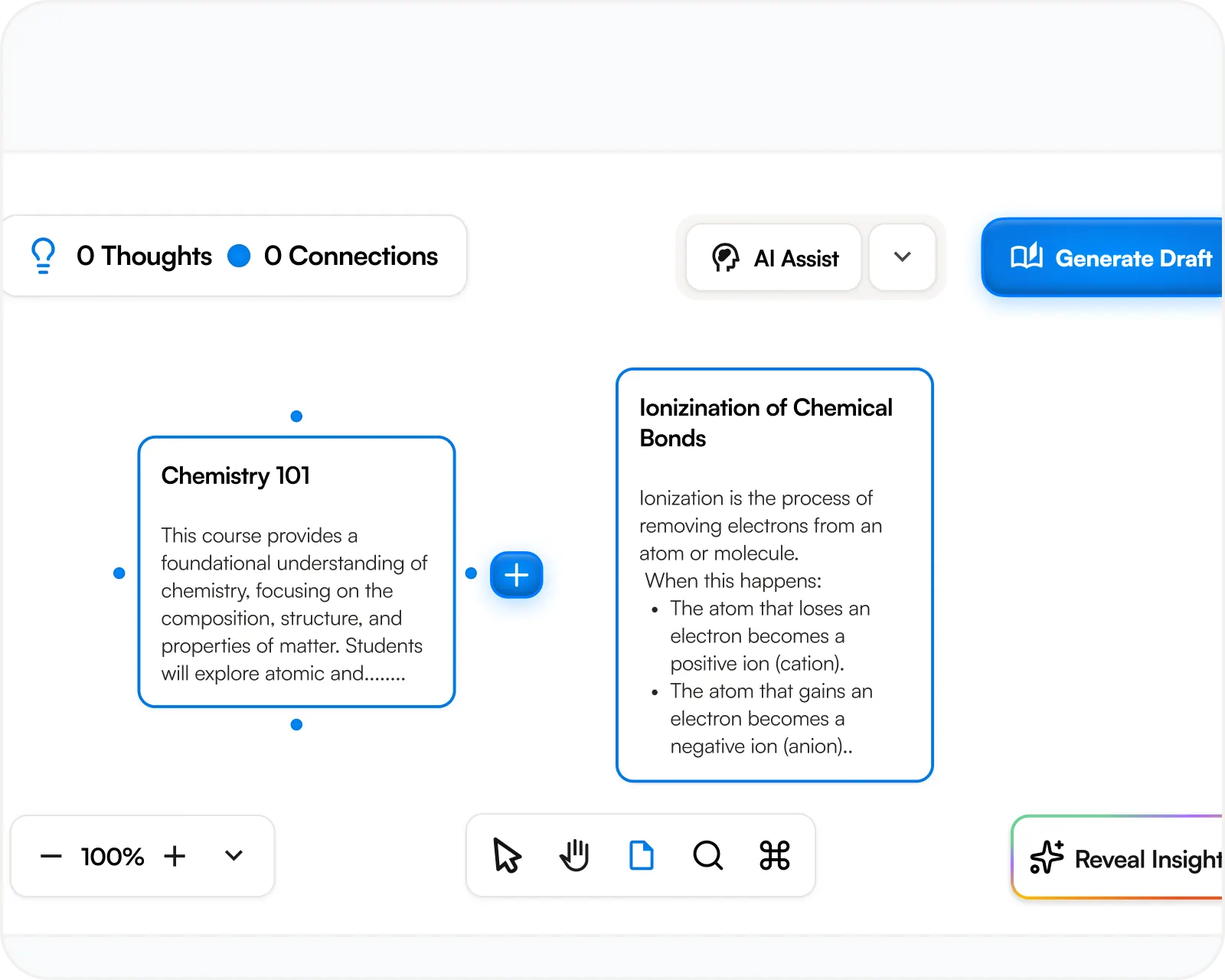This screenshot has width=1225, height=980.
Task: Toggle the bottom anchor dot of Chemistry 101
Action: [296, 723]
